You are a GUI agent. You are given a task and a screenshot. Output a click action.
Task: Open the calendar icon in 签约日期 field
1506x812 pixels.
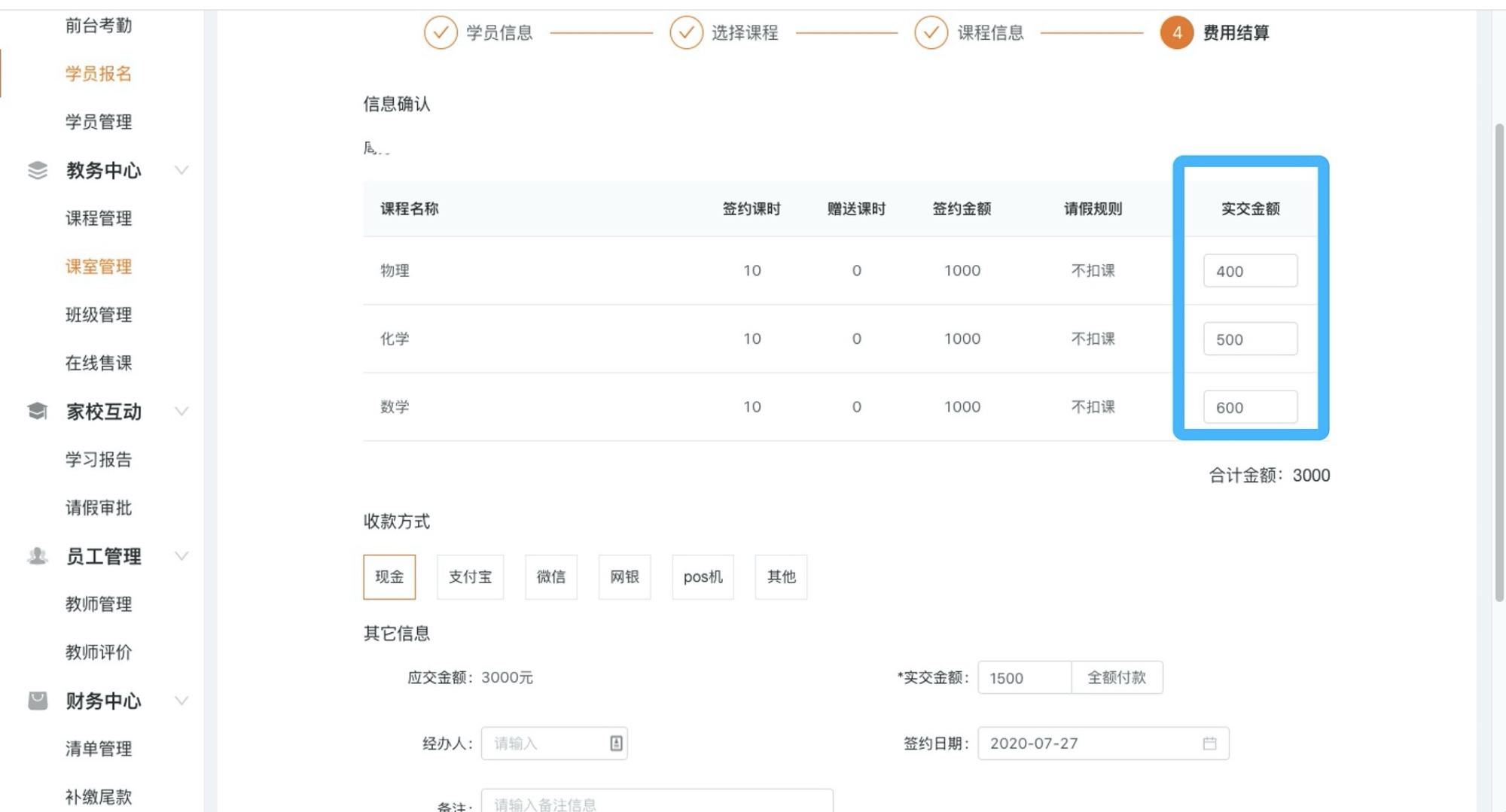(1209, 744)
